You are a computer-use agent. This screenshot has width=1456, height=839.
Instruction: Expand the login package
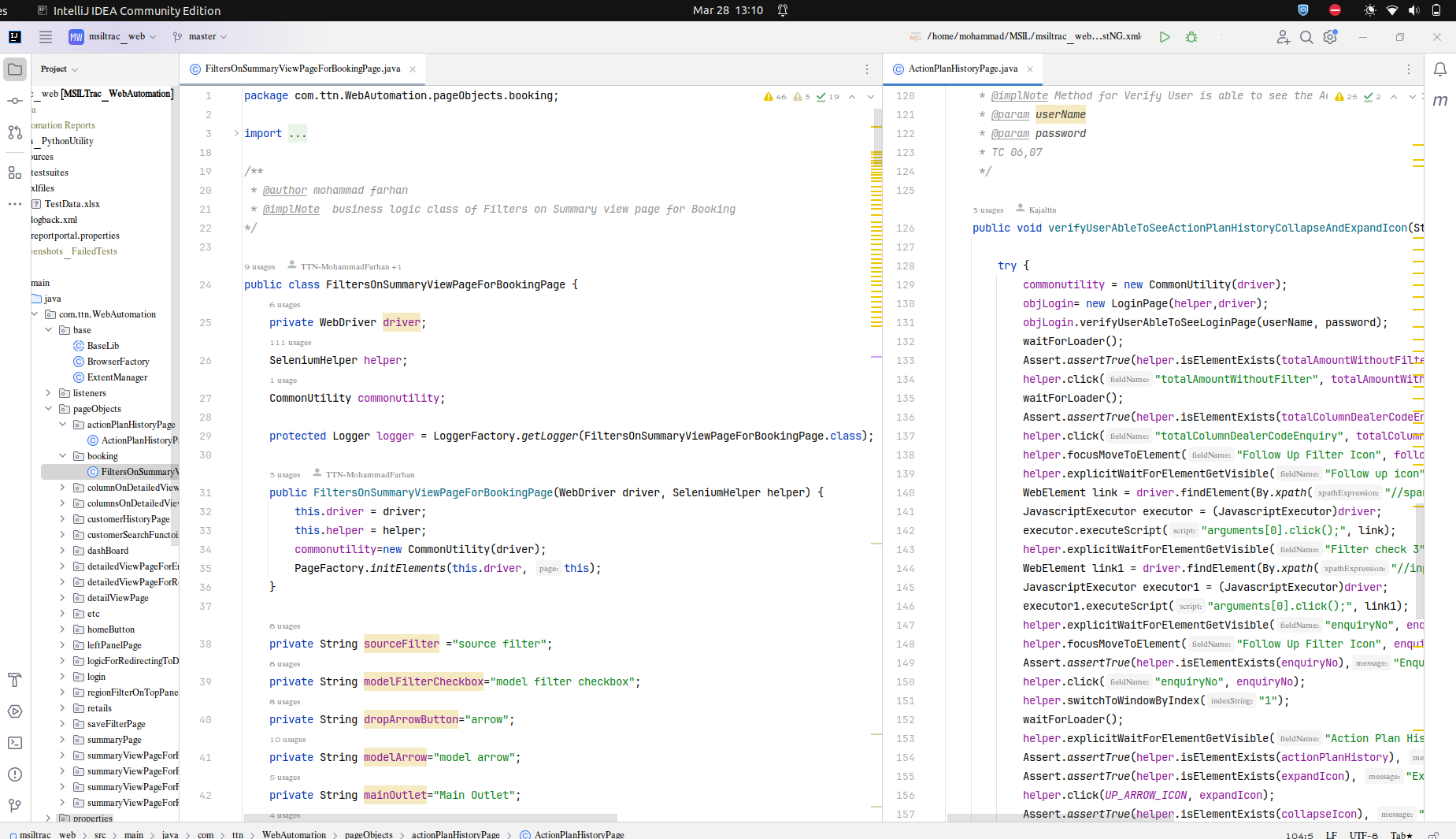[63, 677]
